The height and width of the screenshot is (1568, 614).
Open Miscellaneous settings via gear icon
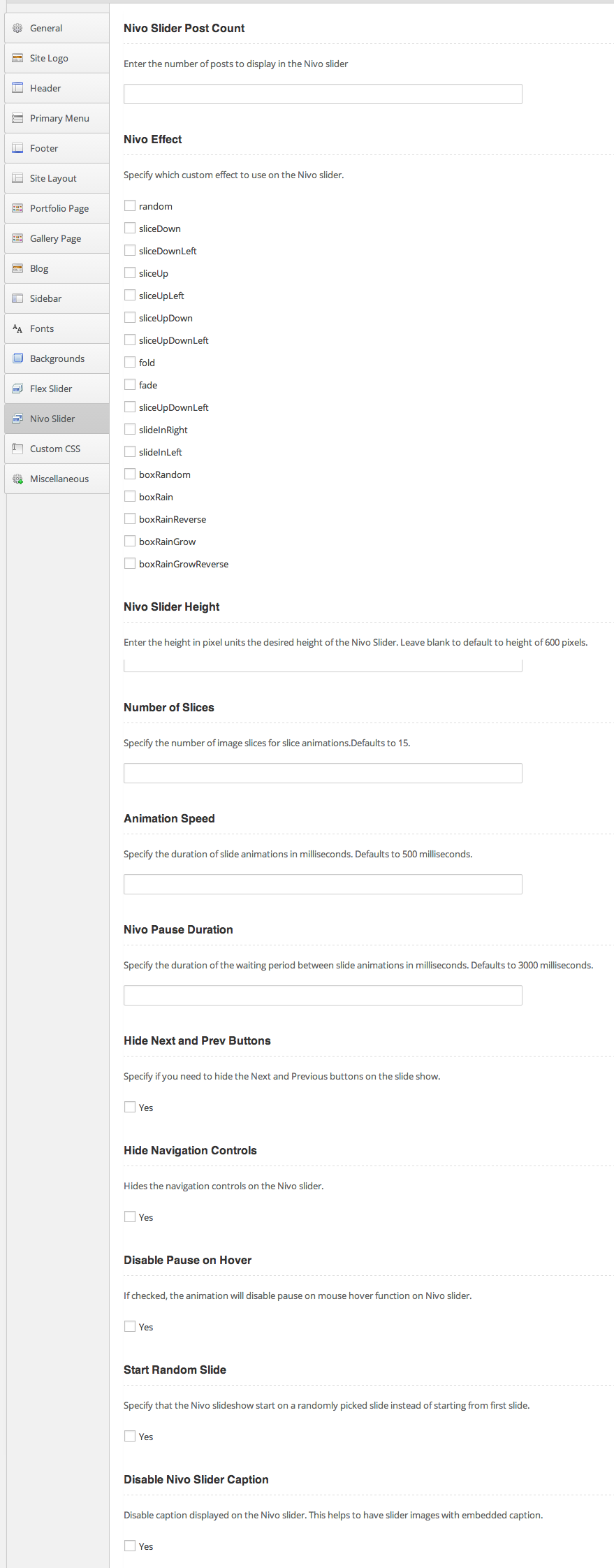point(17,479)
